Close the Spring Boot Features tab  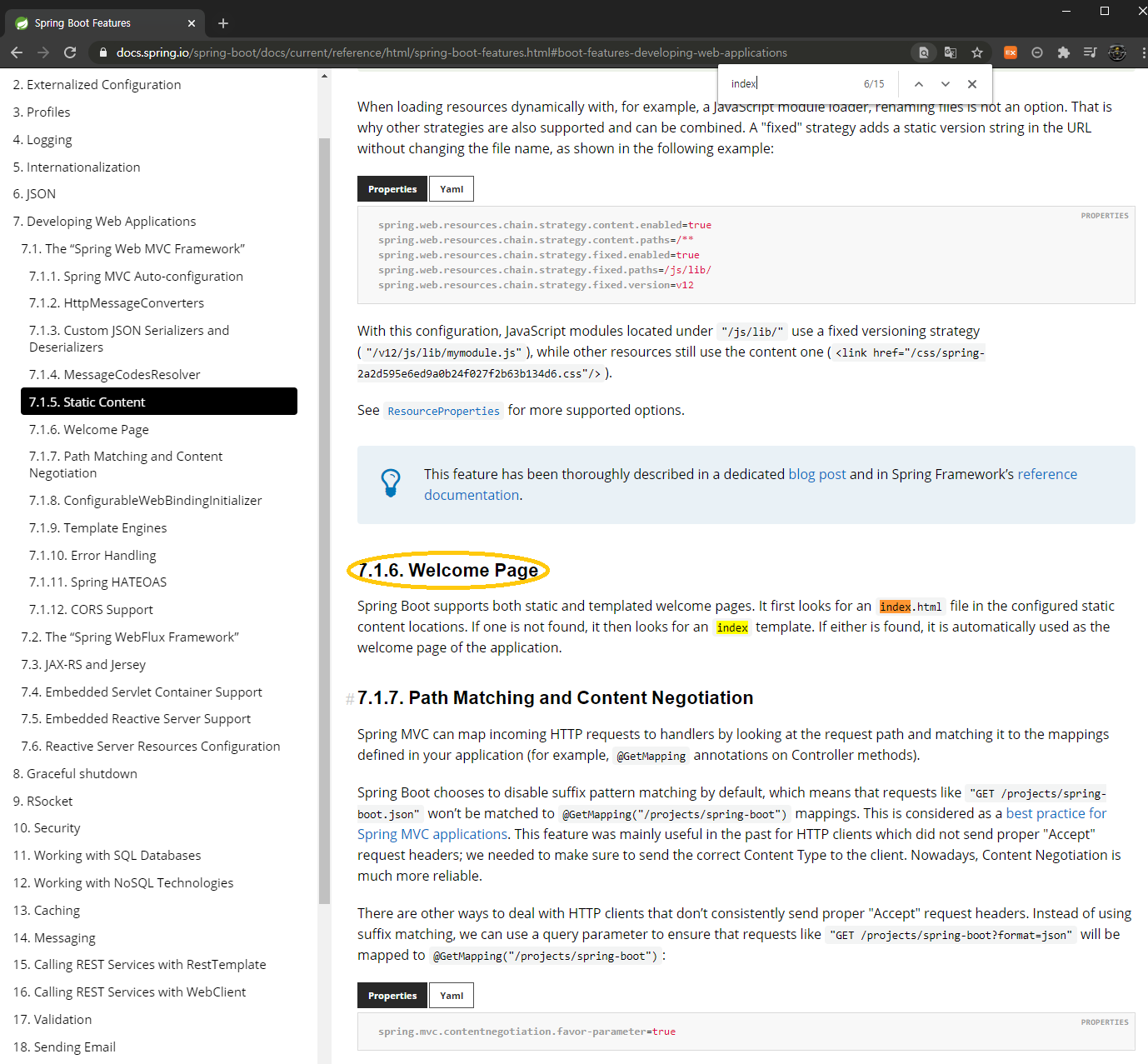(x=192, y=23)
